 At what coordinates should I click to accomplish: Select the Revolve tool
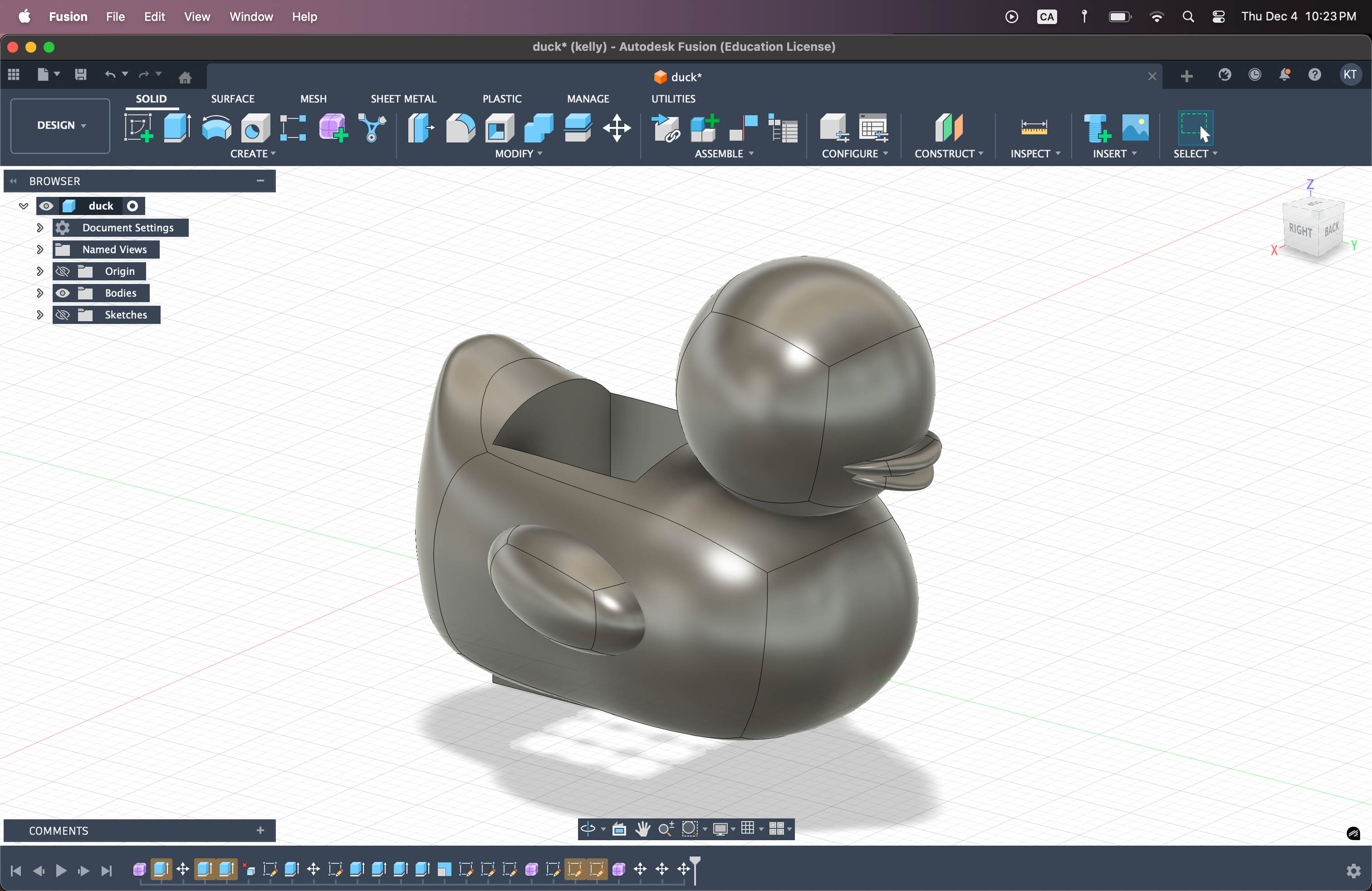(216, 127)
